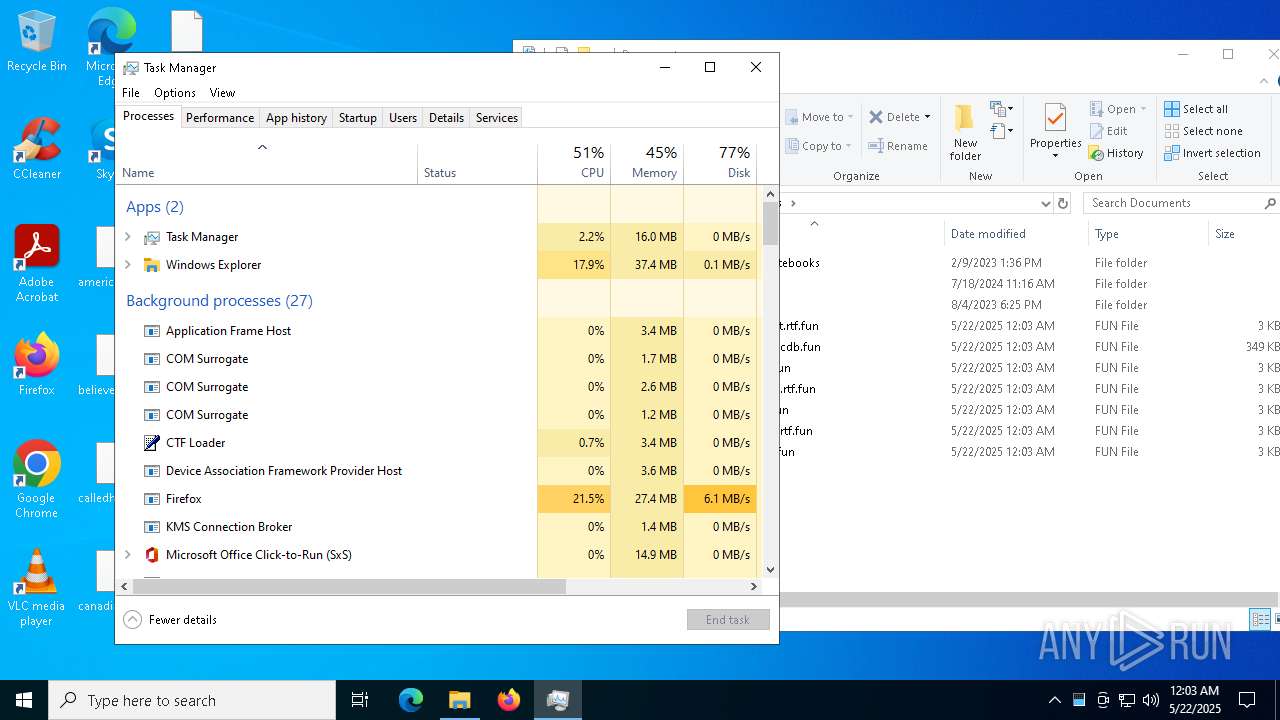
Task: Click the Firefox process row icon
Action: point(152,499)
